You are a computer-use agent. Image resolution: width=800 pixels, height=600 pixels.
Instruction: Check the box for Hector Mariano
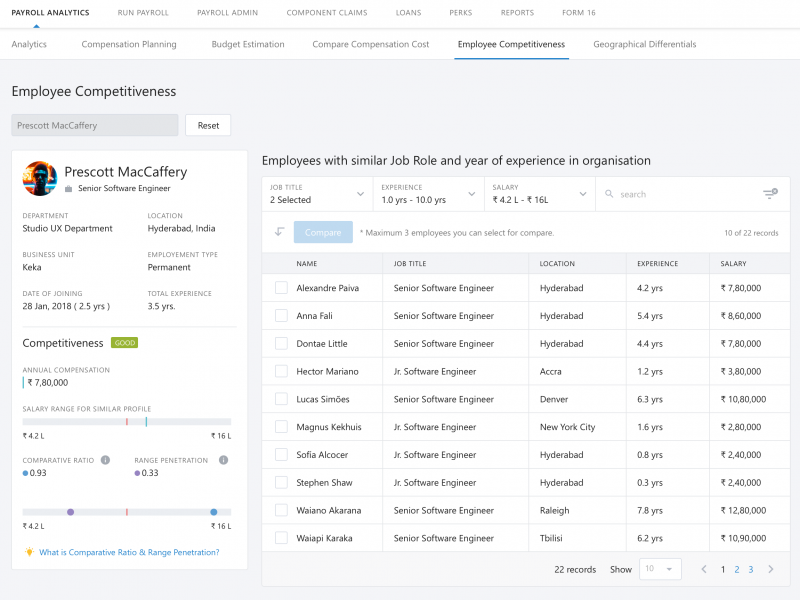tap(281, 371)
